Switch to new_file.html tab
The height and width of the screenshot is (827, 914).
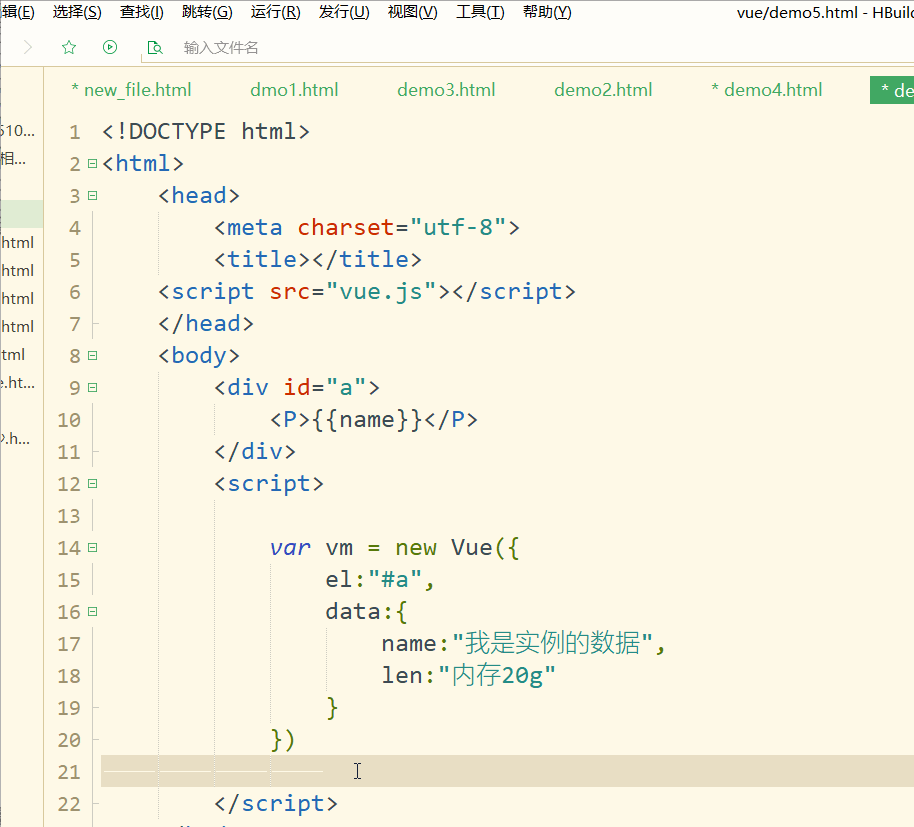(x=131, y=90)
